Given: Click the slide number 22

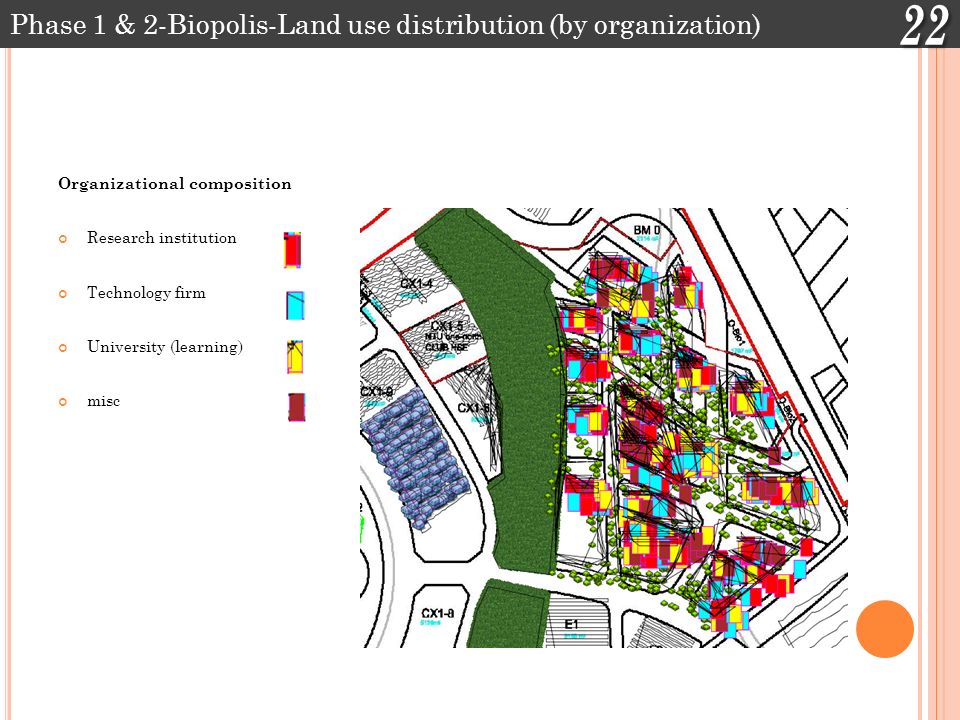Looking at the screenshot, I should (924, 26).
